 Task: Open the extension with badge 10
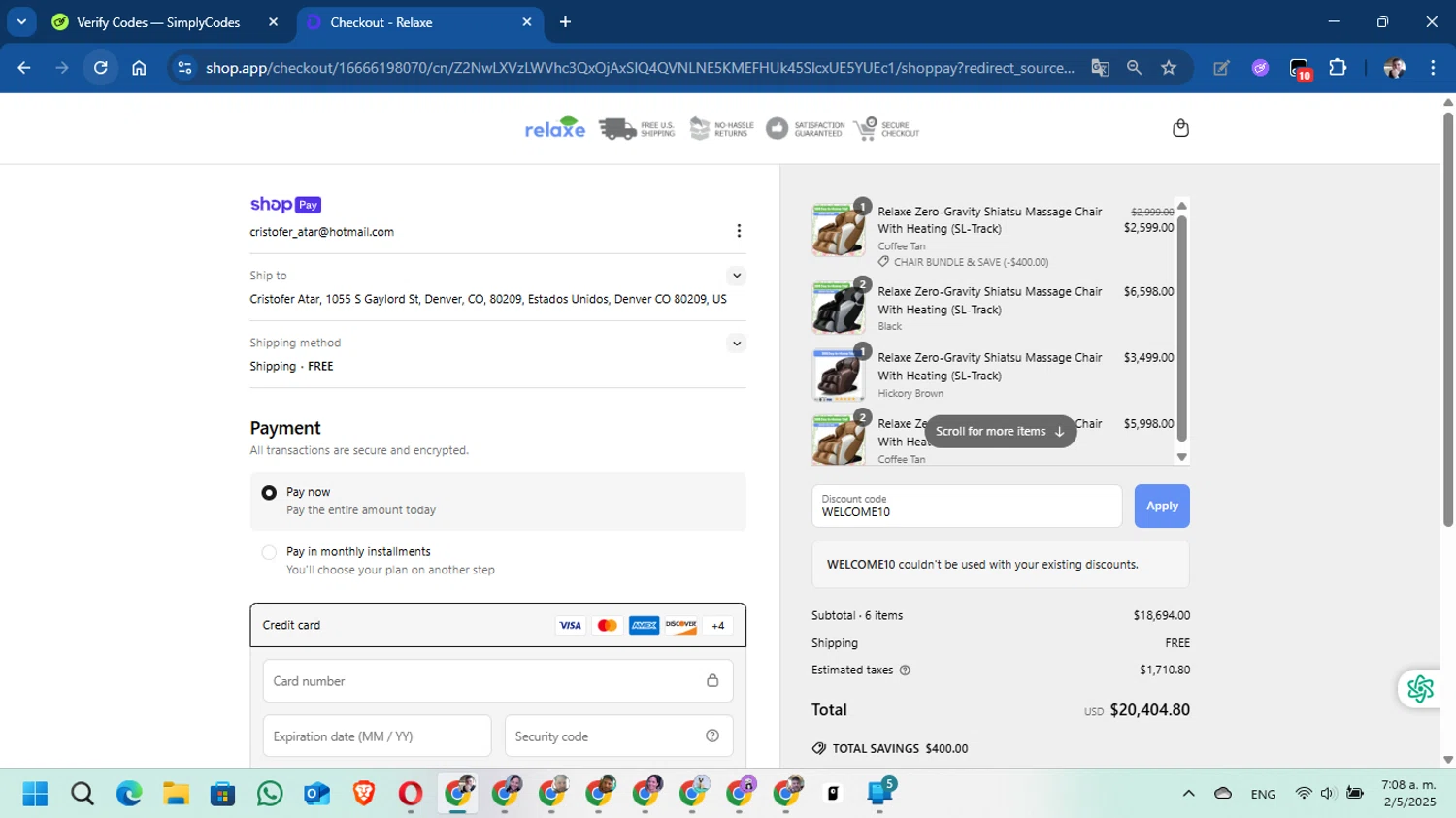[x=1300, y=68]
